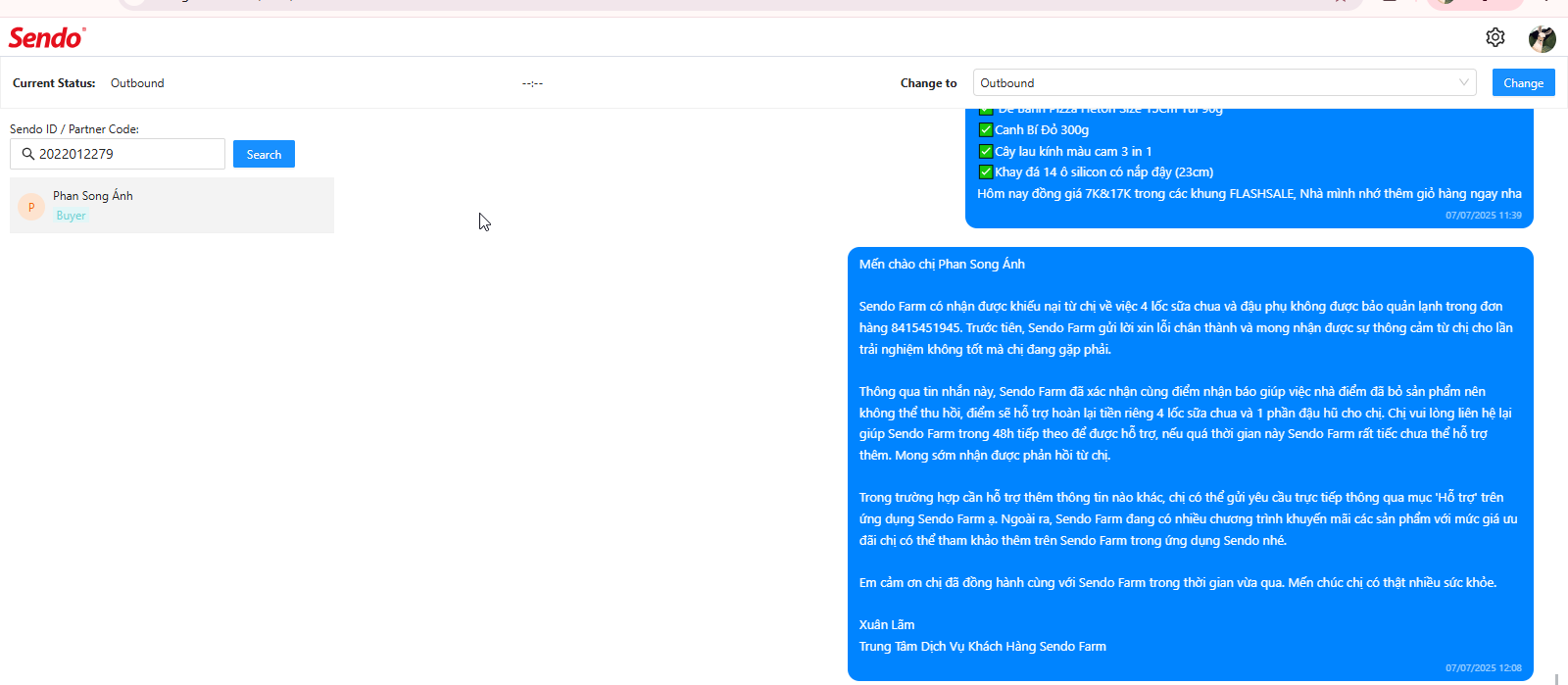The width and height of the screenshot is (1568, 685).
Task: Click the Current Status label
Action: point(54,83)
